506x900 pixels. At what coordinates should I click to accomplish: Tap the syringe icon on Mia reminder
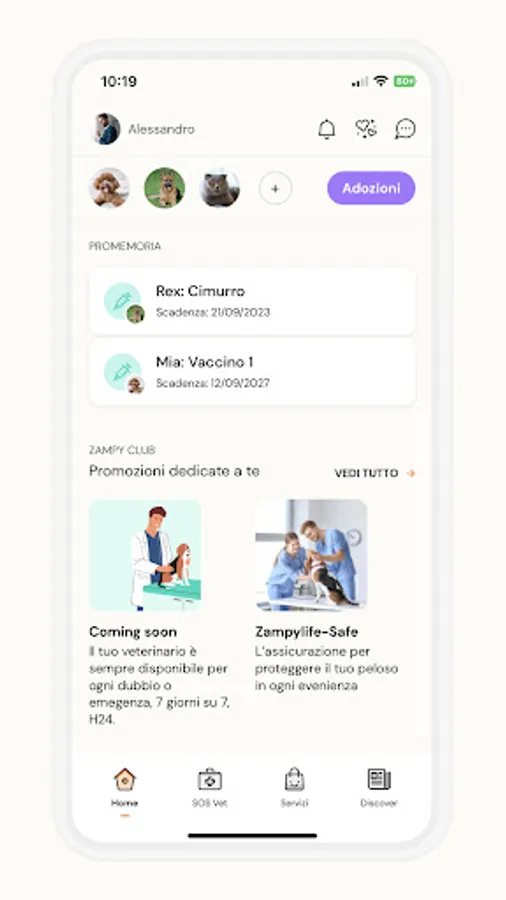click(x=122, y=372)
